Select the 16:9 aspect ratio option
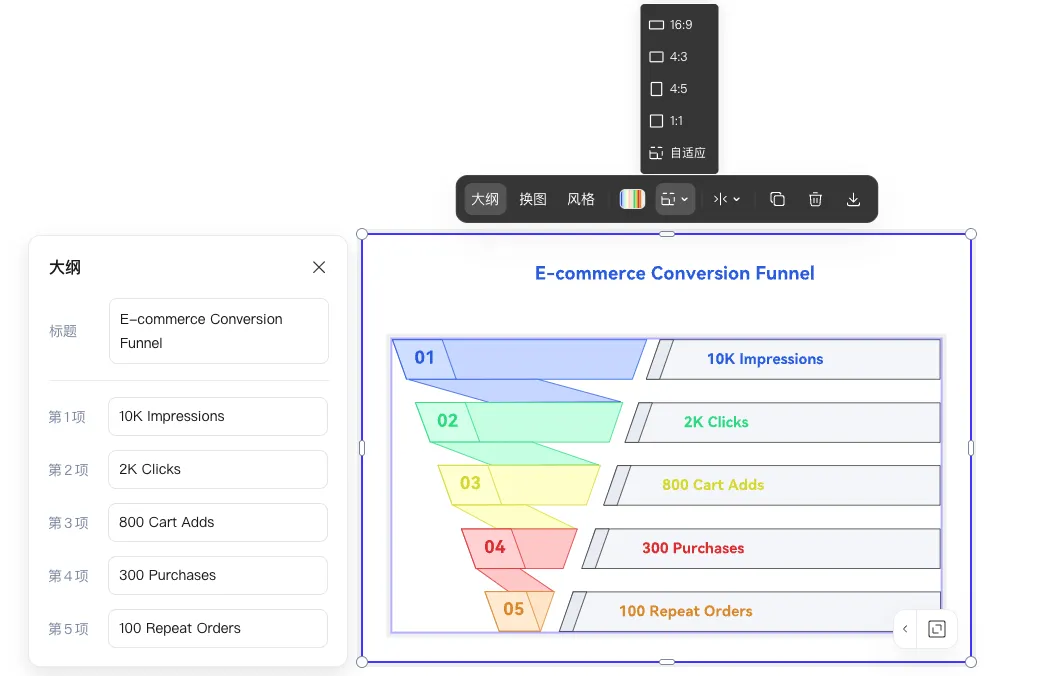The width and height of the screenshot is (1049, 676). pyautogui.click(x=679, y=25)
